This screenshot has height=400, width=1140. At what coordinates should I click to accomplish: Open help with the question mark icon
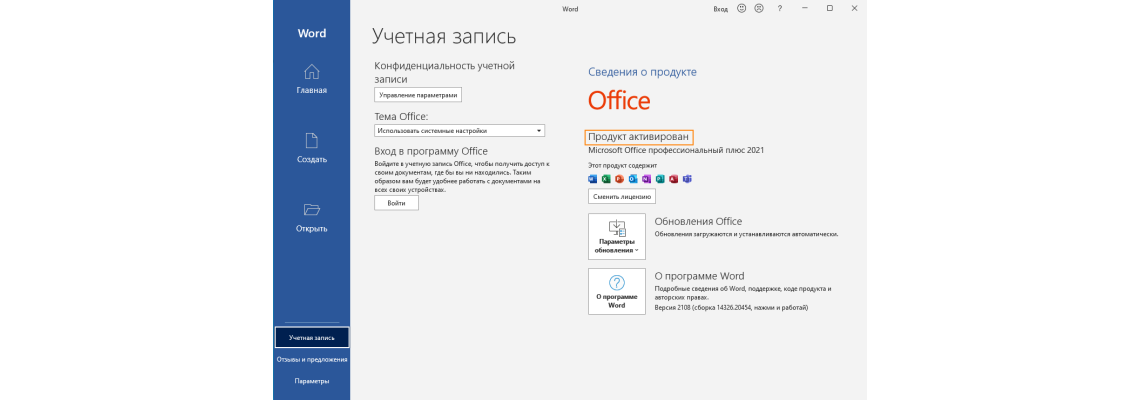click(779, 8)
